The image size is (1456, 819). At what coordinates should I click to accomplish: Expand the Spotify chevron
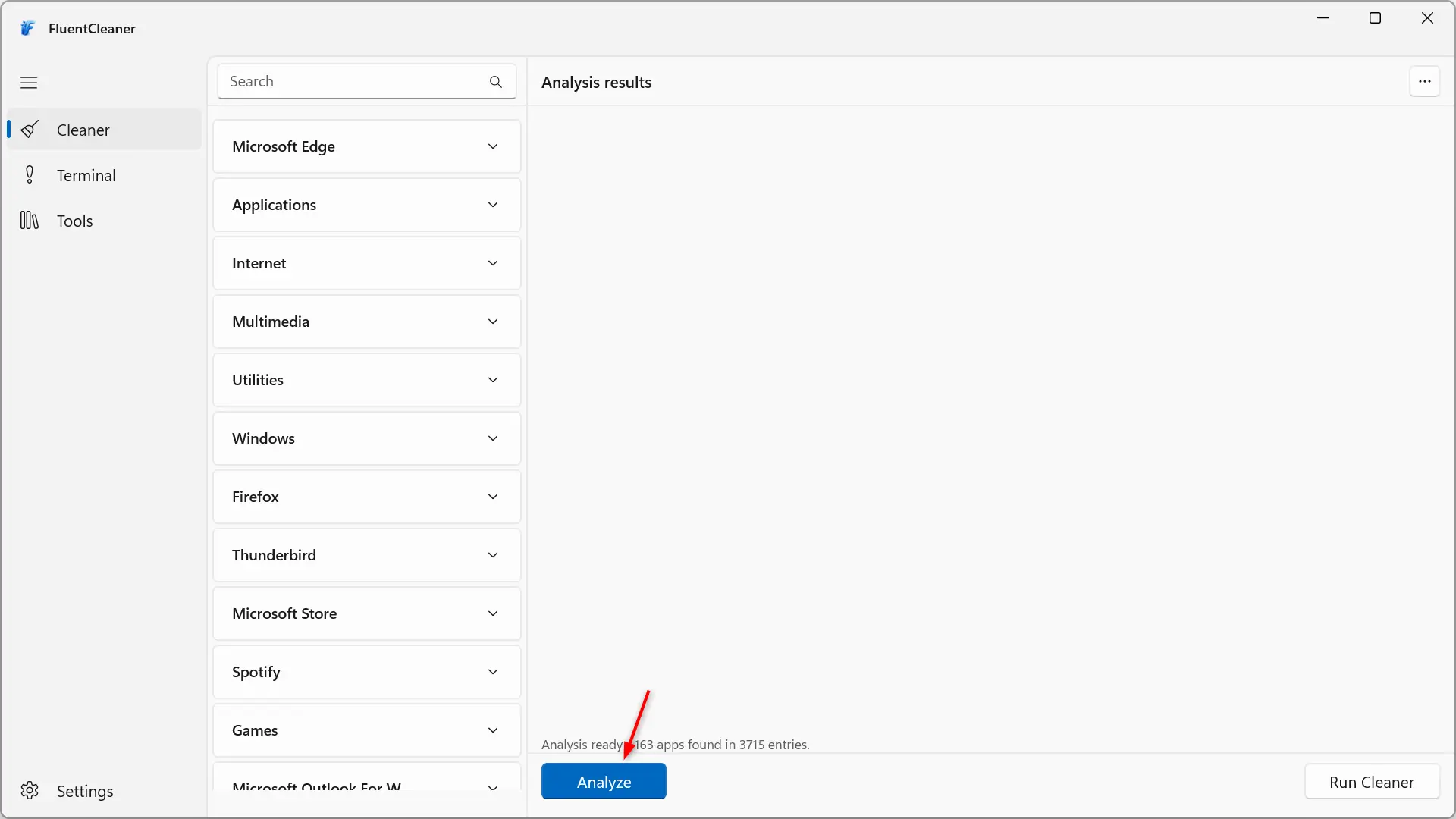(493, 672)
